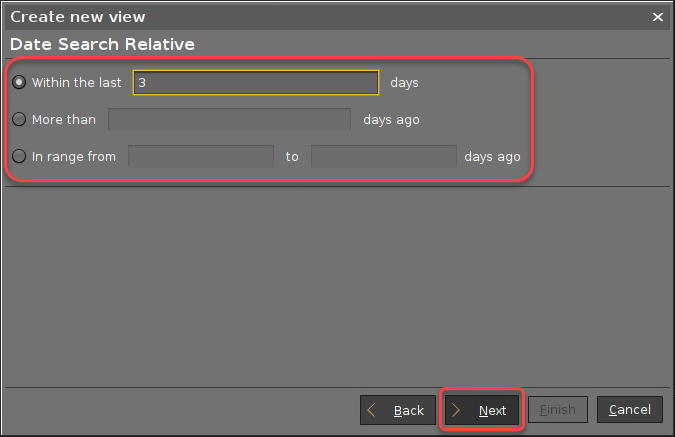The image size is (675, 437).
Task: Click the left arrow icon on Back
Action: pyautogui.click(x=373, y=410)
